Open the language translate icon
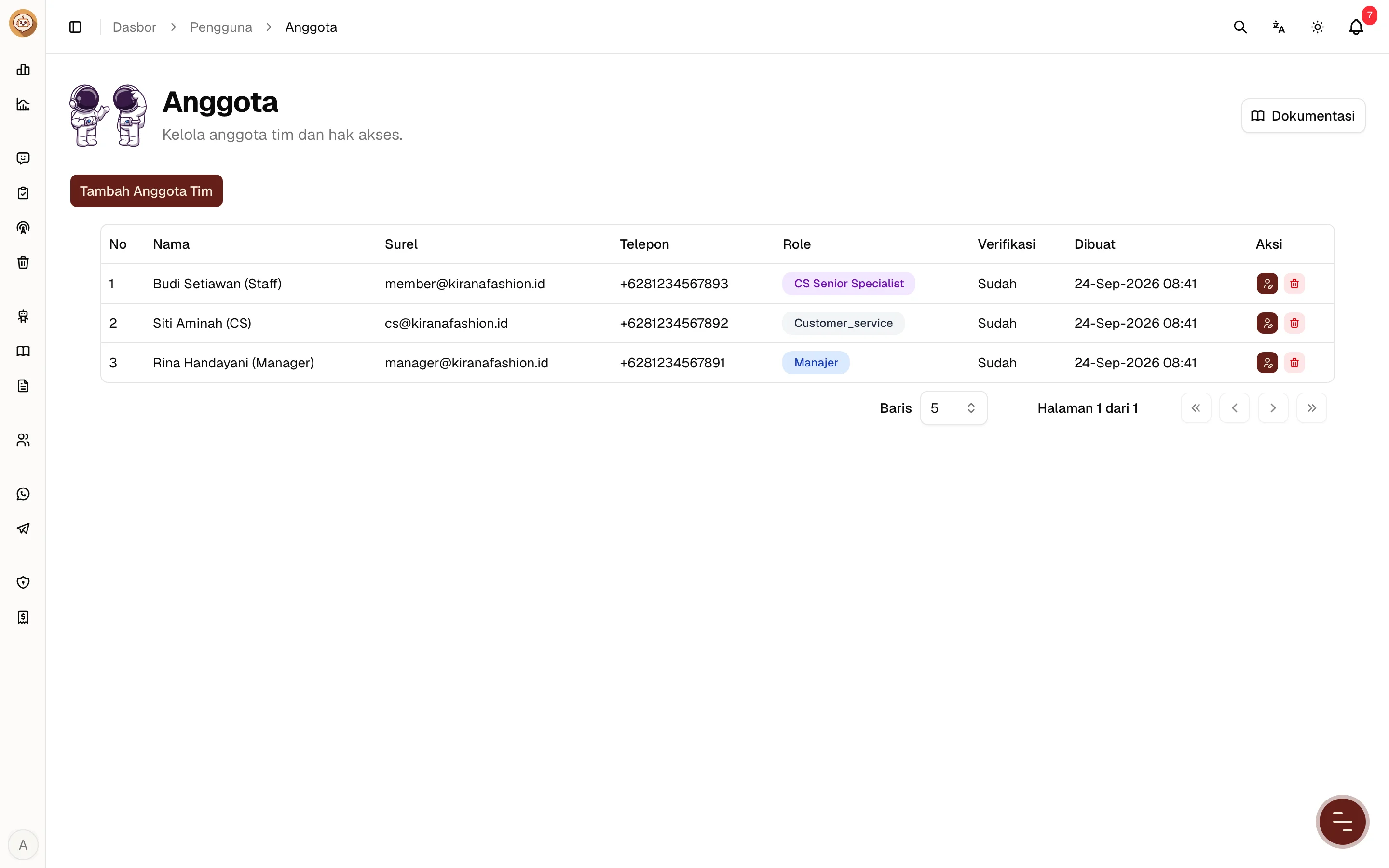Viewport: 1389px width, 868px height. [1278, 27]
